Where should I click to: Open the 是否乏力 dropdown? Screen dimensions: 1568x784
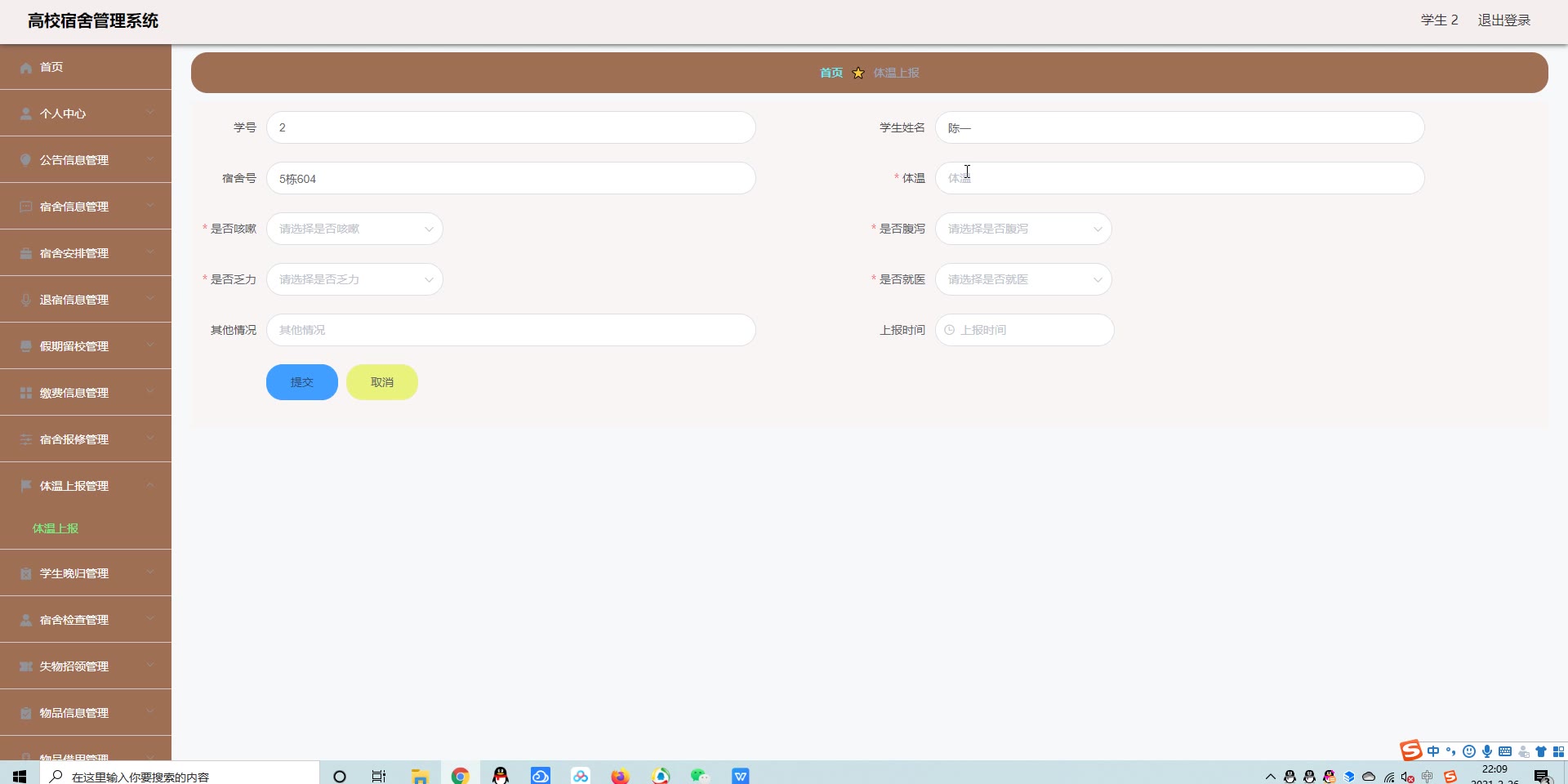(x=354, y=279)
